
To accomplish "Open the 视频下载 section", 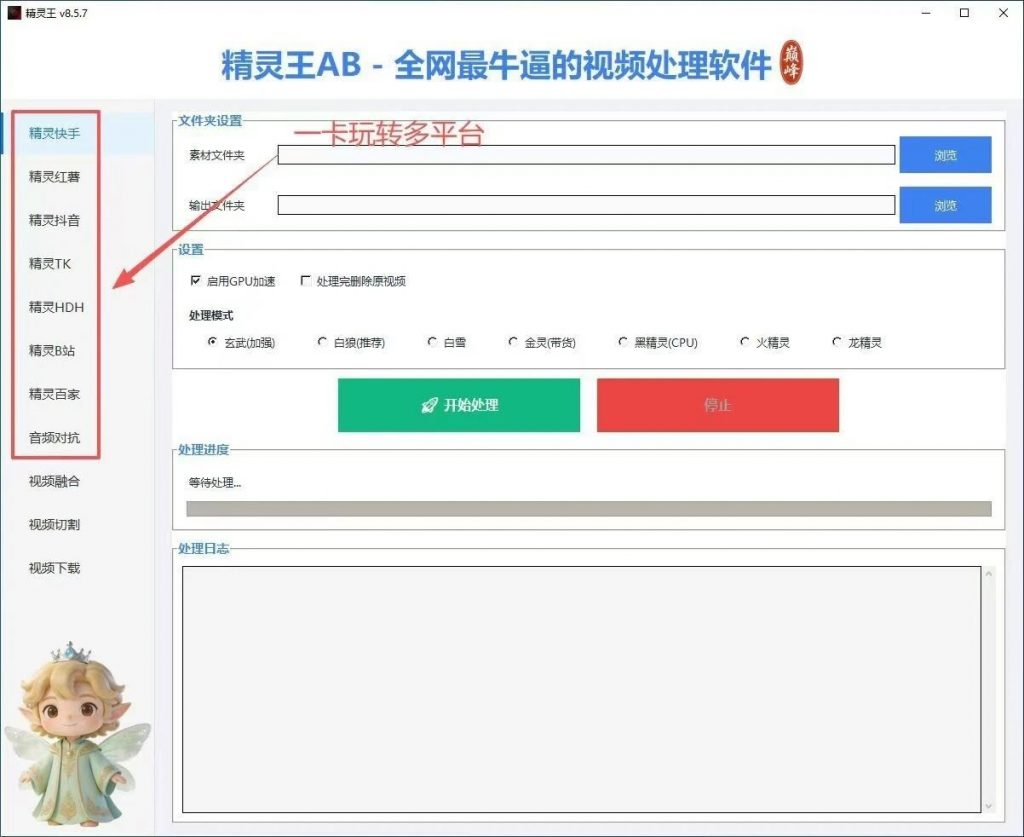I will coord(54,568).
